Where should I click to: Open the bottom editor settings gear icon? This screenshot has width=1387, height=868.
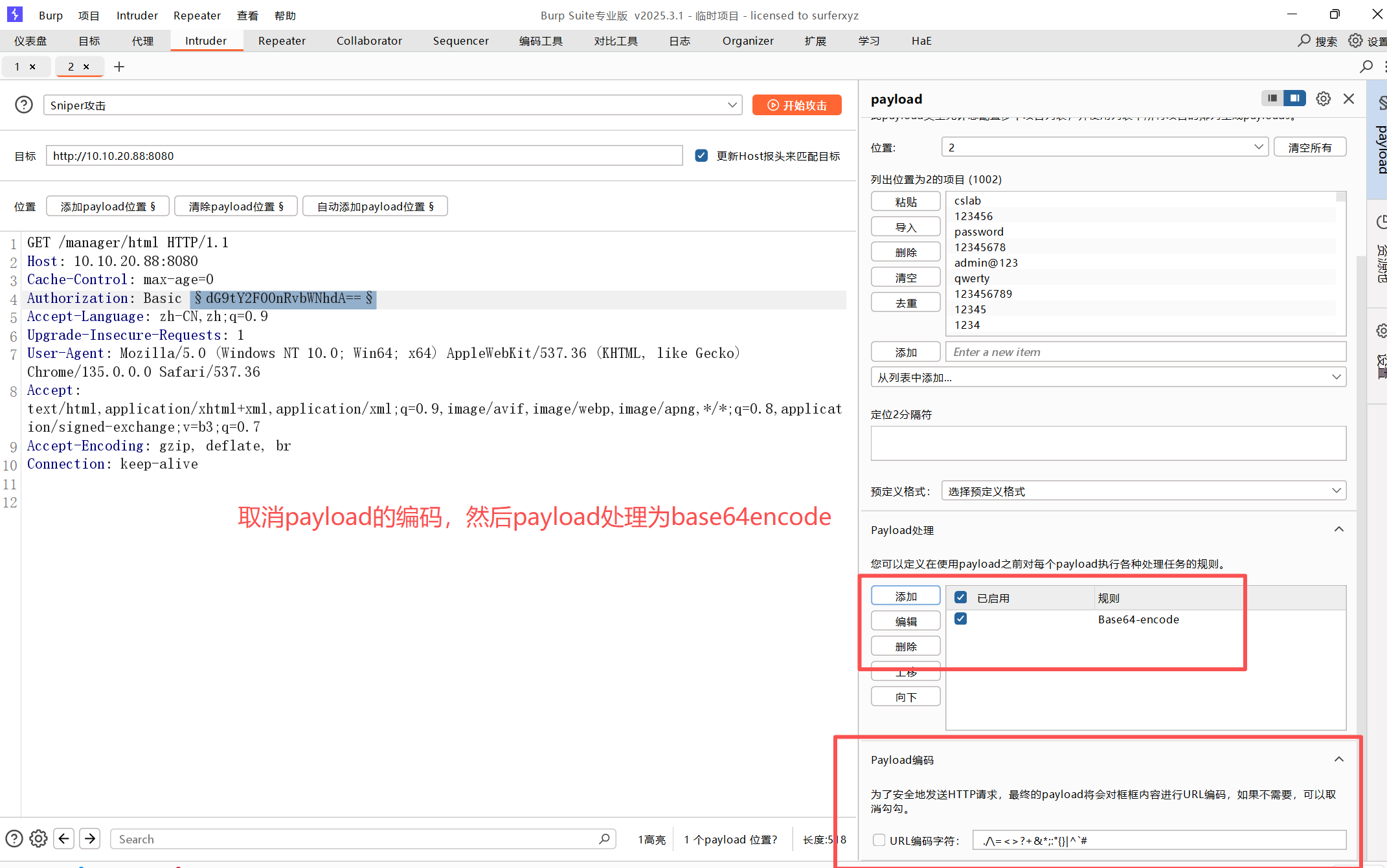[x=39, y=839]
